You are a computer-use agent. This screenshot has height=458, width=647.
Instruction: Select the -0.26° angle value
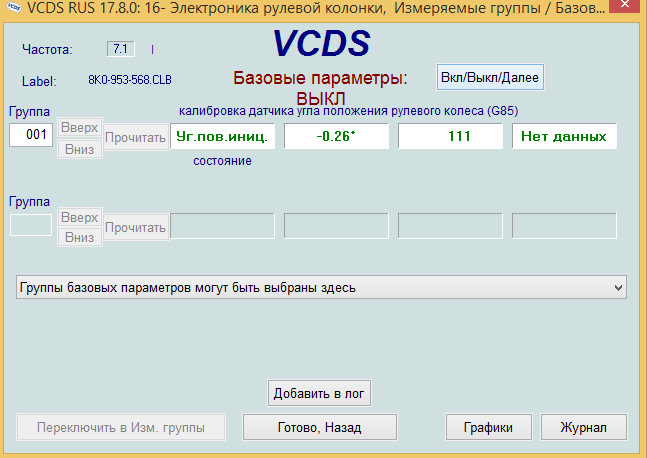tap(336, 136)
